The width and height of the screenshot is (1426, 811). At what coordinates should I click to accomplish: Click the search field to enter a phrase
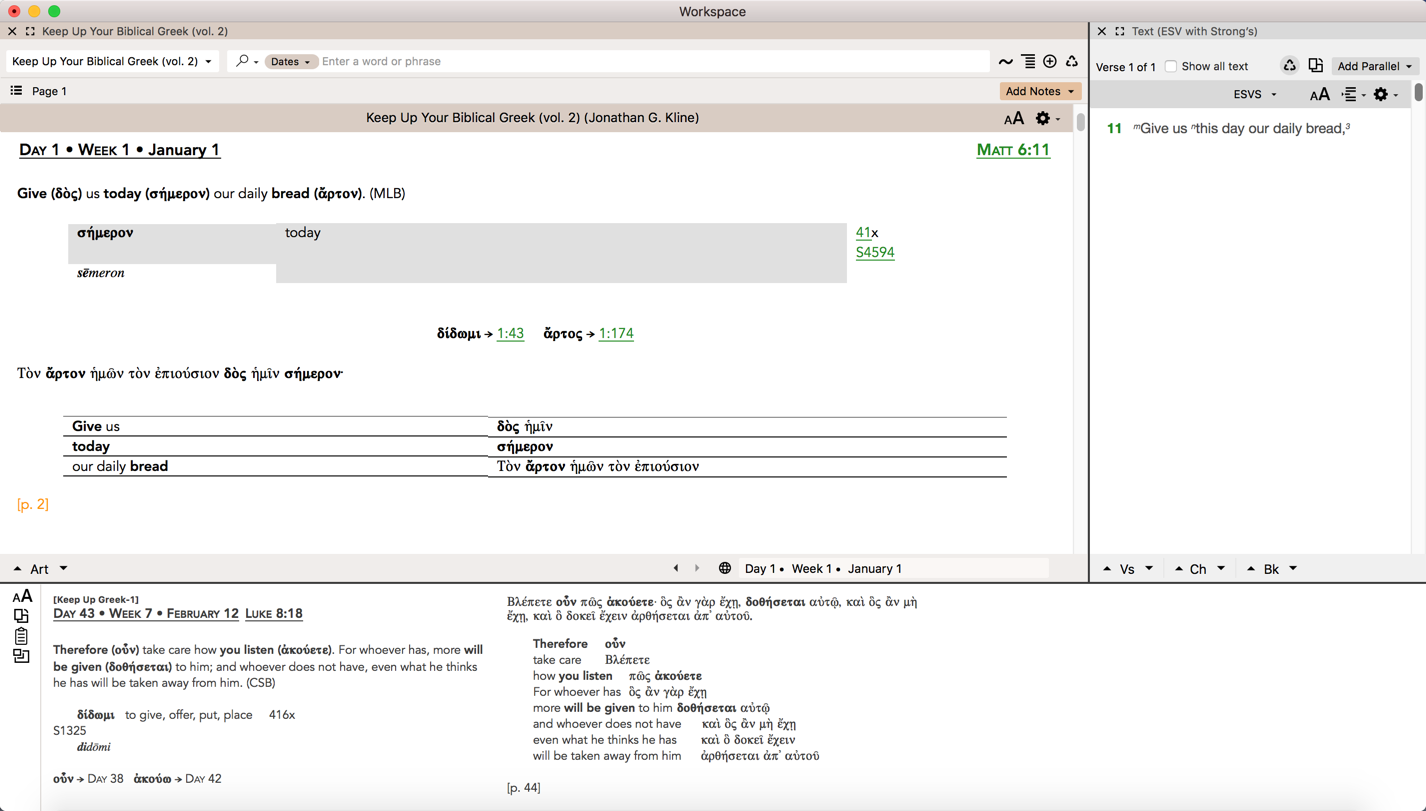tap(650, 62)
